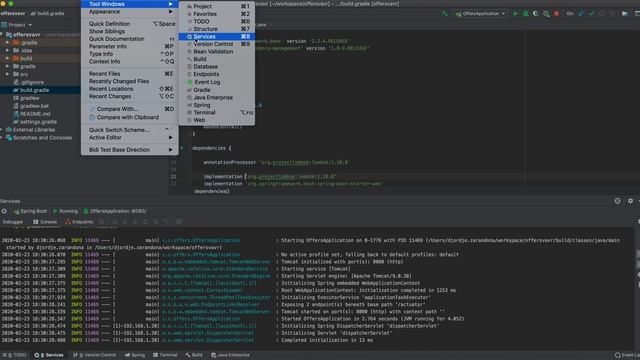Open Active Editor submenu
This screenshot has height=360, width=640.
pyautogui.click(x=130, y=138)
